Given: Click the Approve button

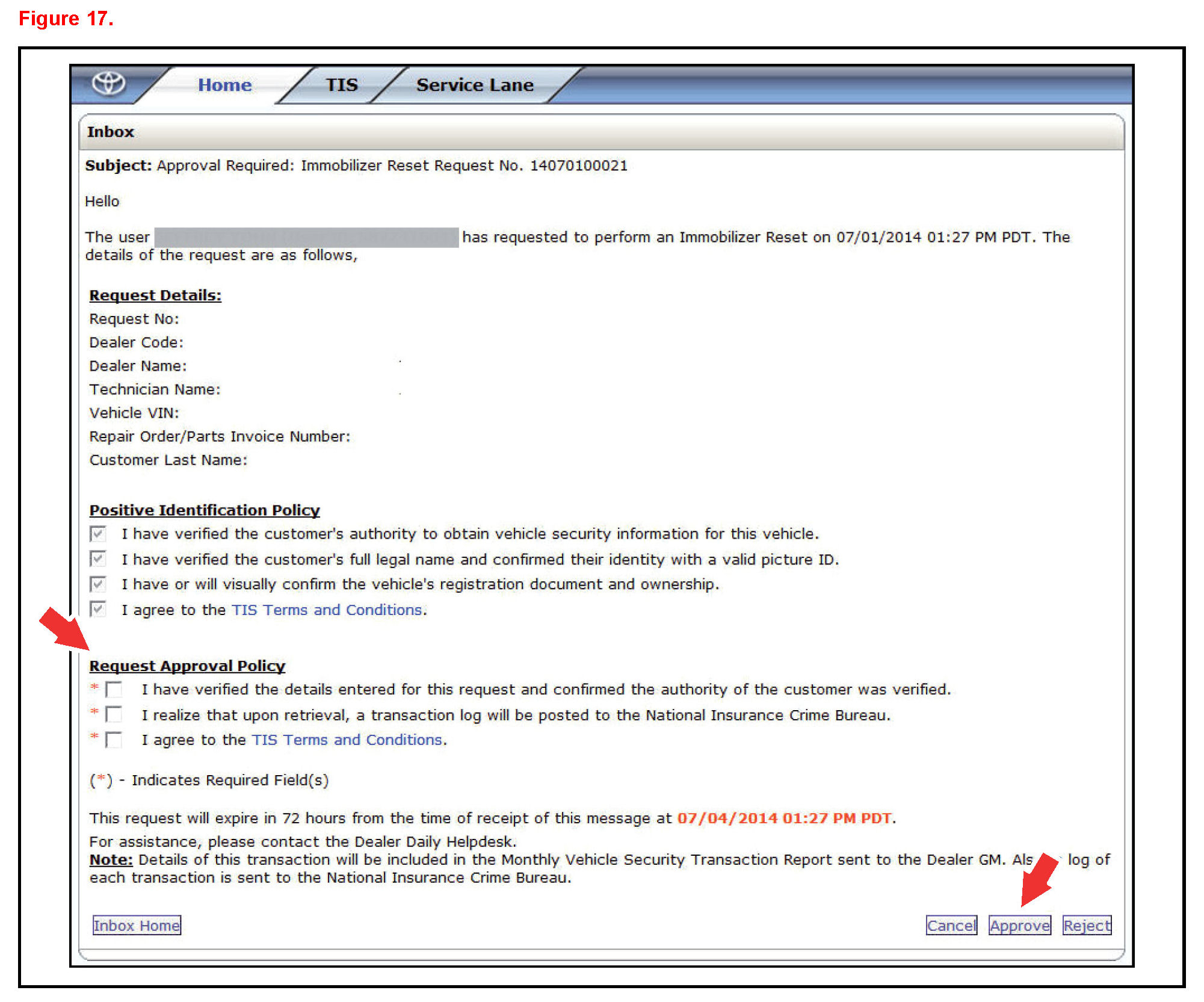Looking at the screenshot, I should (1019, 926).
